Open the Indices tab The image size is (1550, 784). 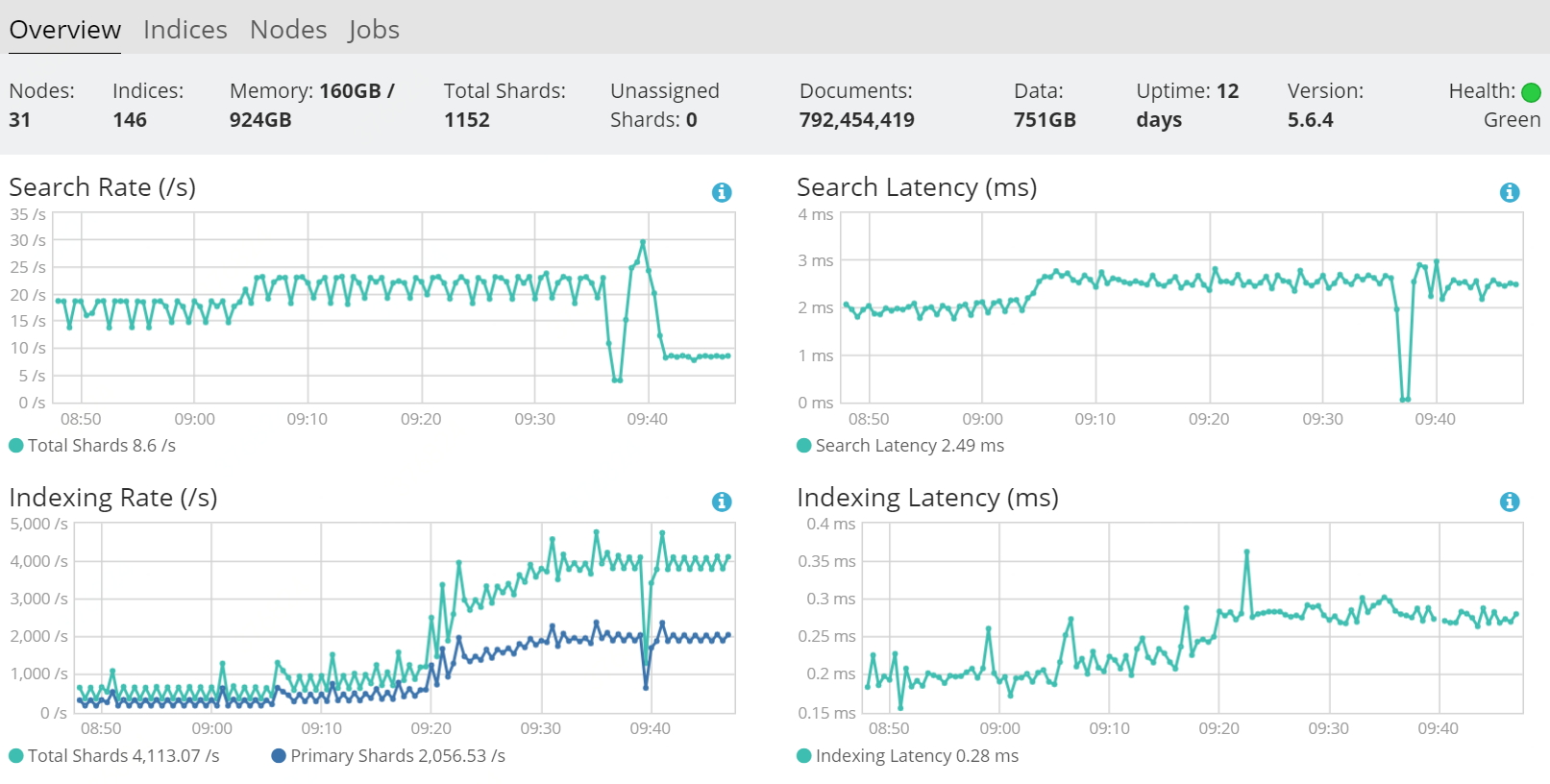(185, 30)
